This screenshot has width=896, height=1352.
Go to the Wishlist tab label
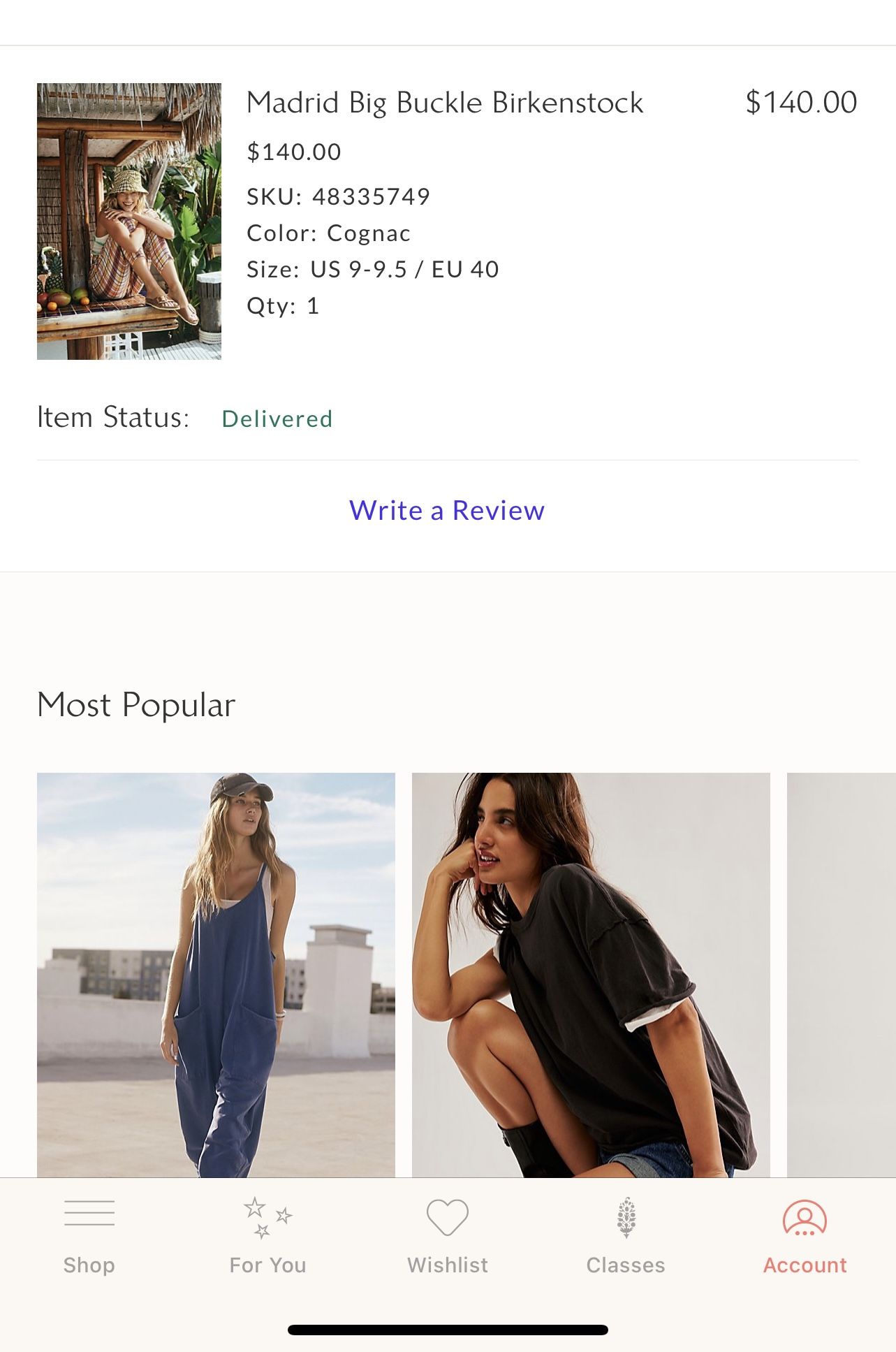click(447, 1265)
